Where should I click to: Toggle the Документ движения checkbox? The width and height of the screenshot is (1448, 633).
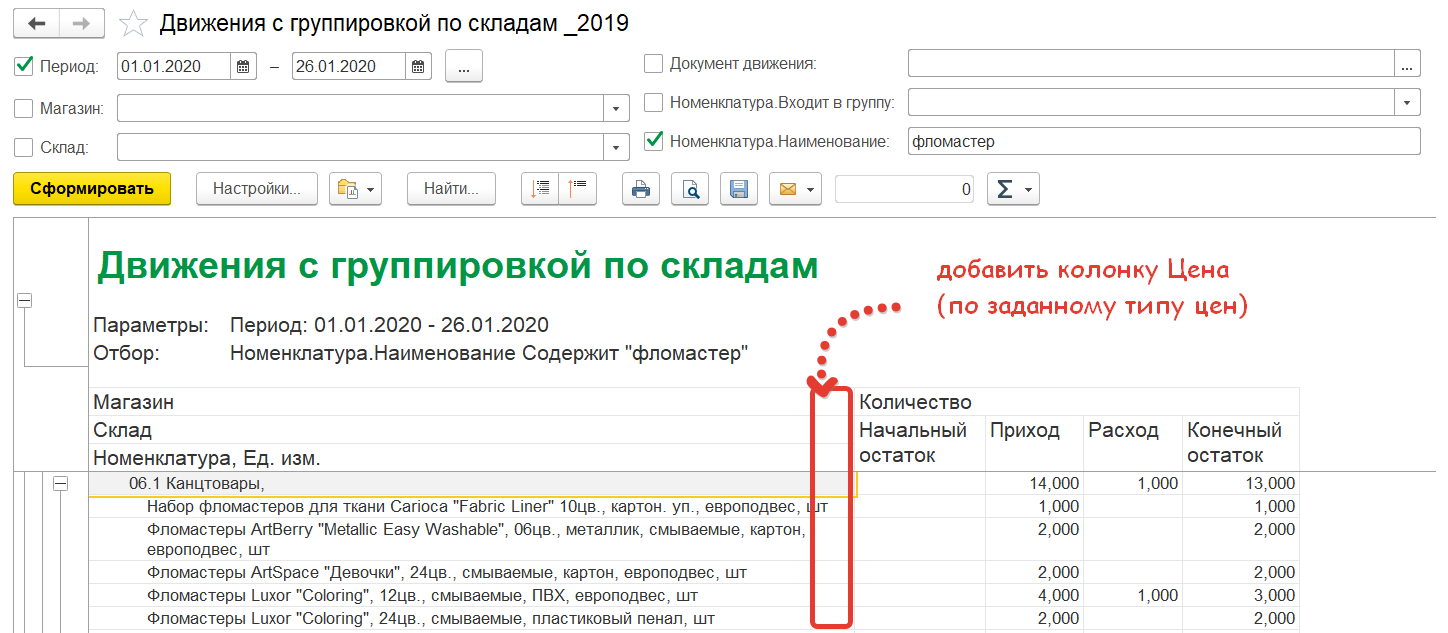click(x=653, y=64)
